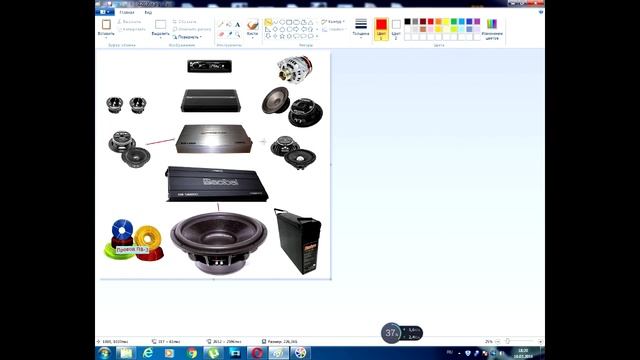Open the Толщина line thickness dropdown
Screen dimensions: 640x360
[x=361, y=29]
